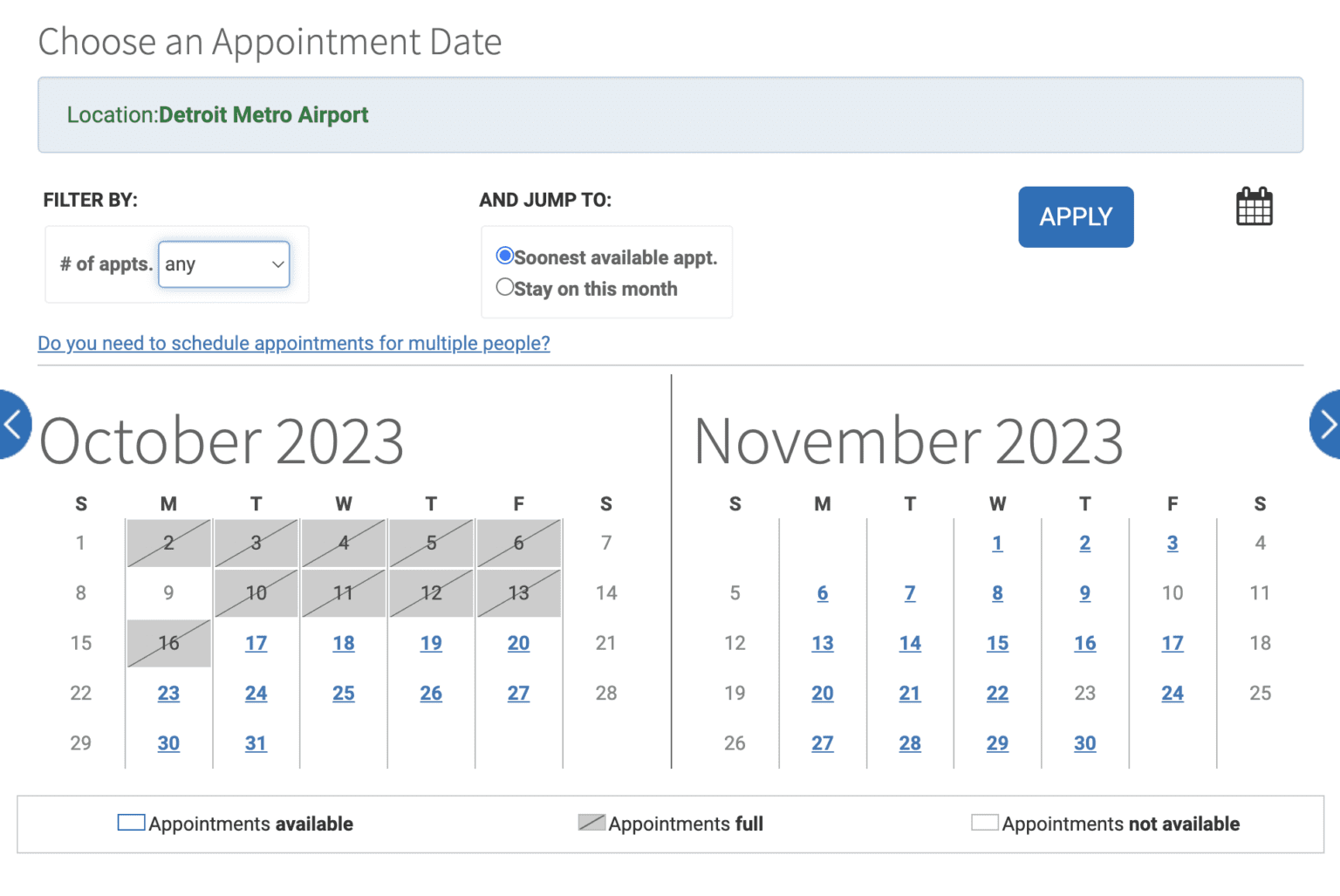1340x896 pixels.
Task: Click the dropdown chevron in the filter box
Action: pos(277,263)
